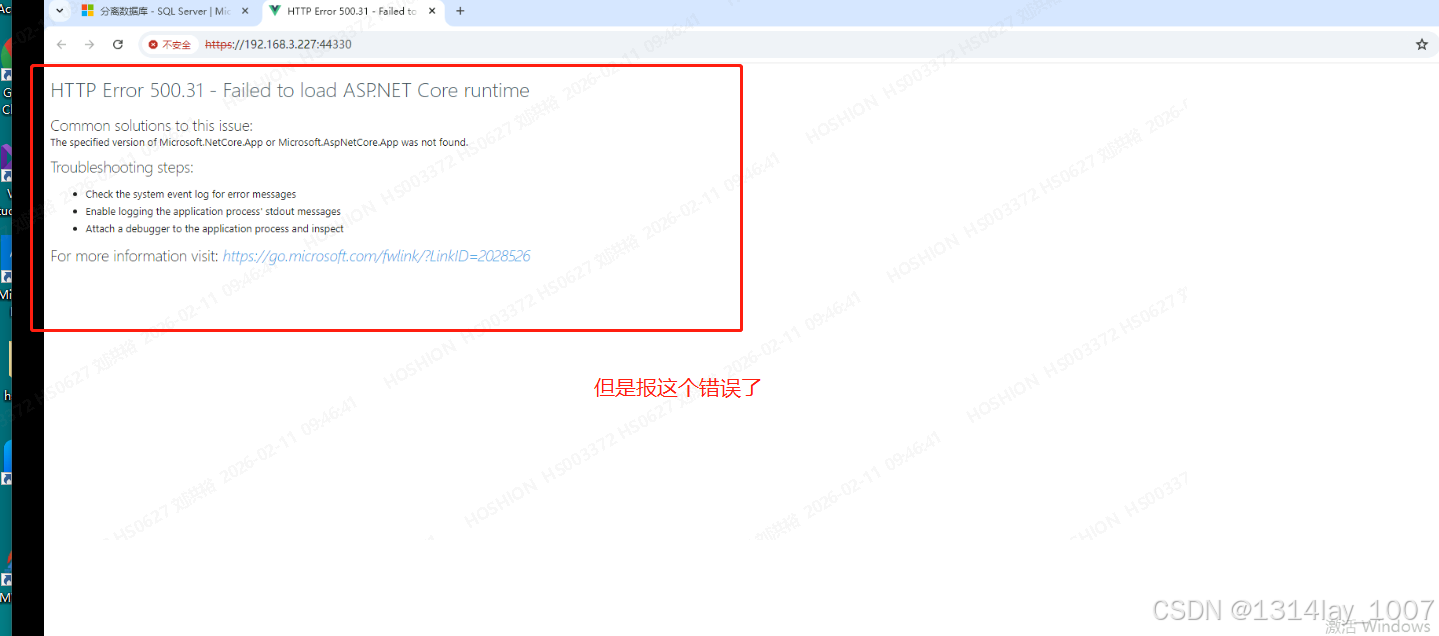Viewport: 1439px width, 636px height.
Task: Click the 'Microsoft.NetCore.App was not found' line
Action: point(259,142)
